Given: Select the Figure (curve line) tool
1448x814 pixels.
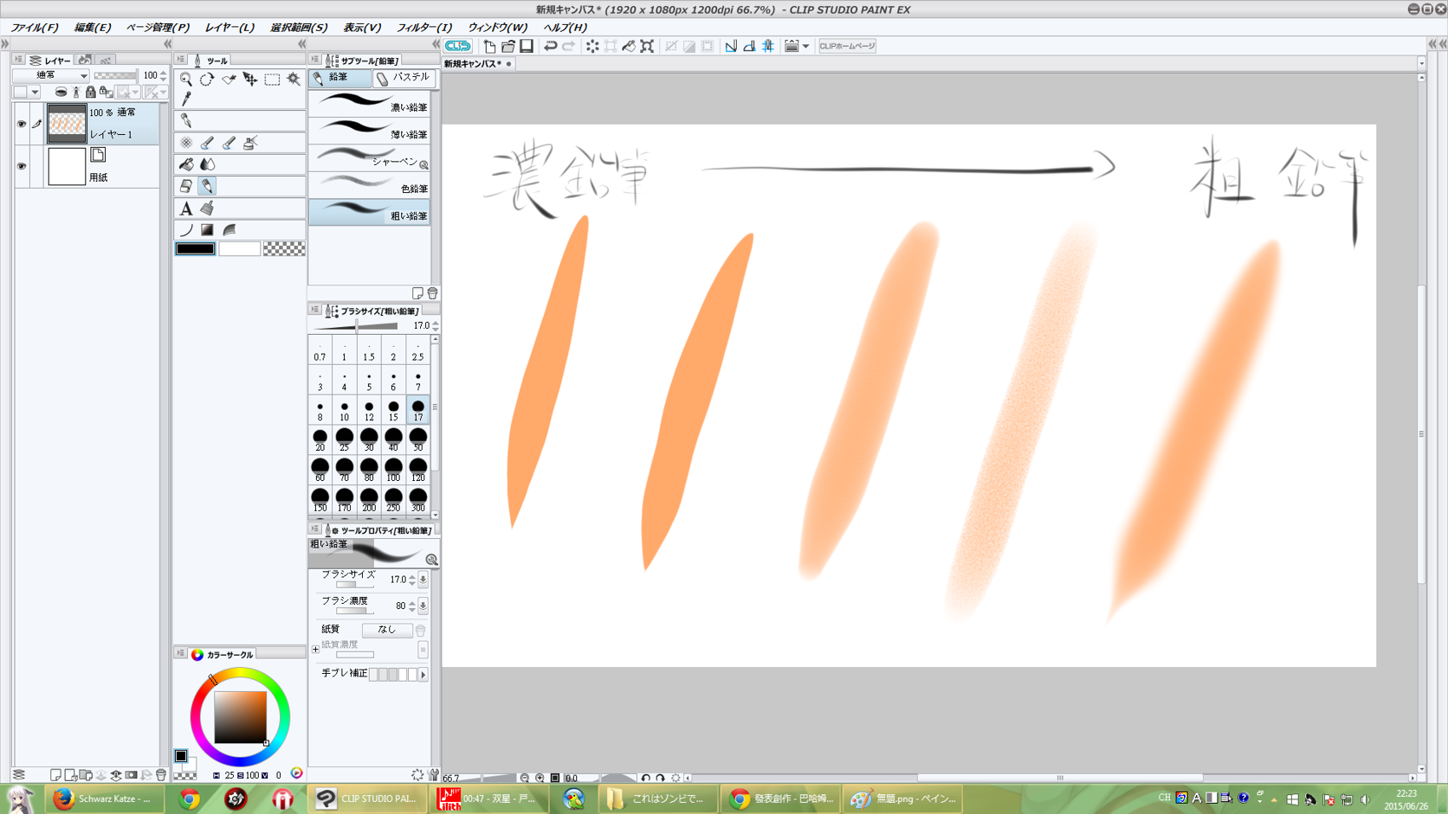Looking at the screenshot, I should [x=186, y=230].
